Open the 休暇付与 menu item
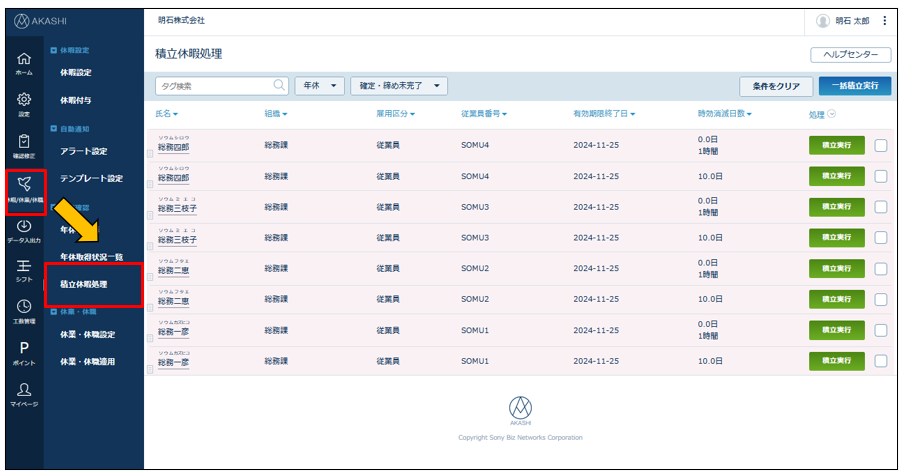 click(76, 100)
